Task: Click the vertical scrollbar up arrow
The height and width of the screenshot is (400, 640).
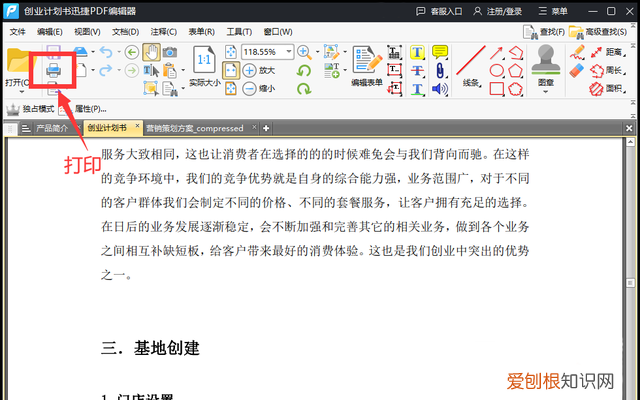Action: [630, 142]
